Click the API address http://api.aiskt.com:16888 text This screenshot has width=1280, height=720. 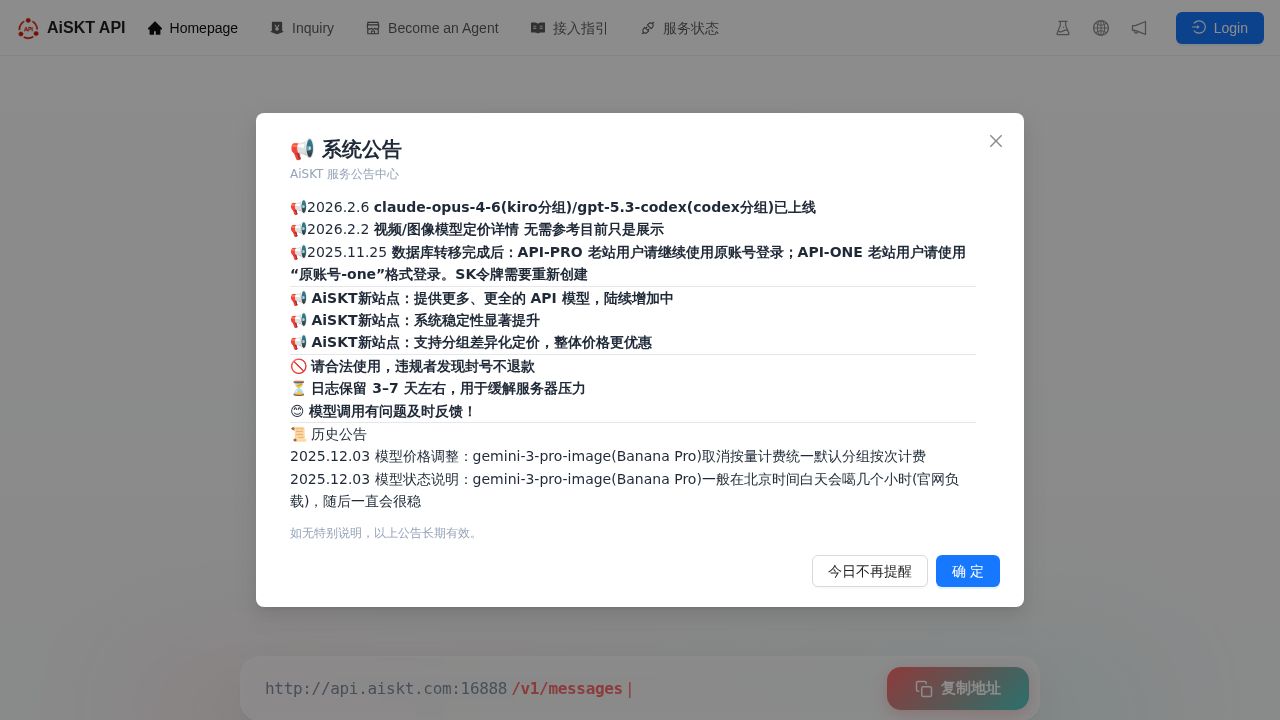coord(386,688)
